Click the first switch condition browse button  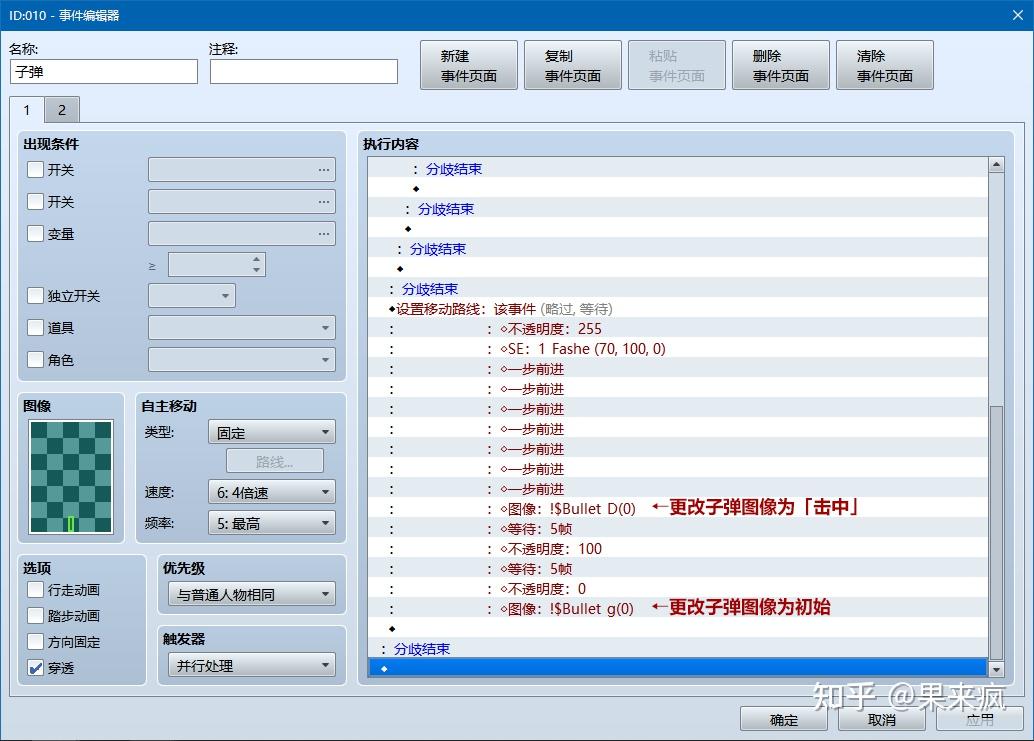322,169
